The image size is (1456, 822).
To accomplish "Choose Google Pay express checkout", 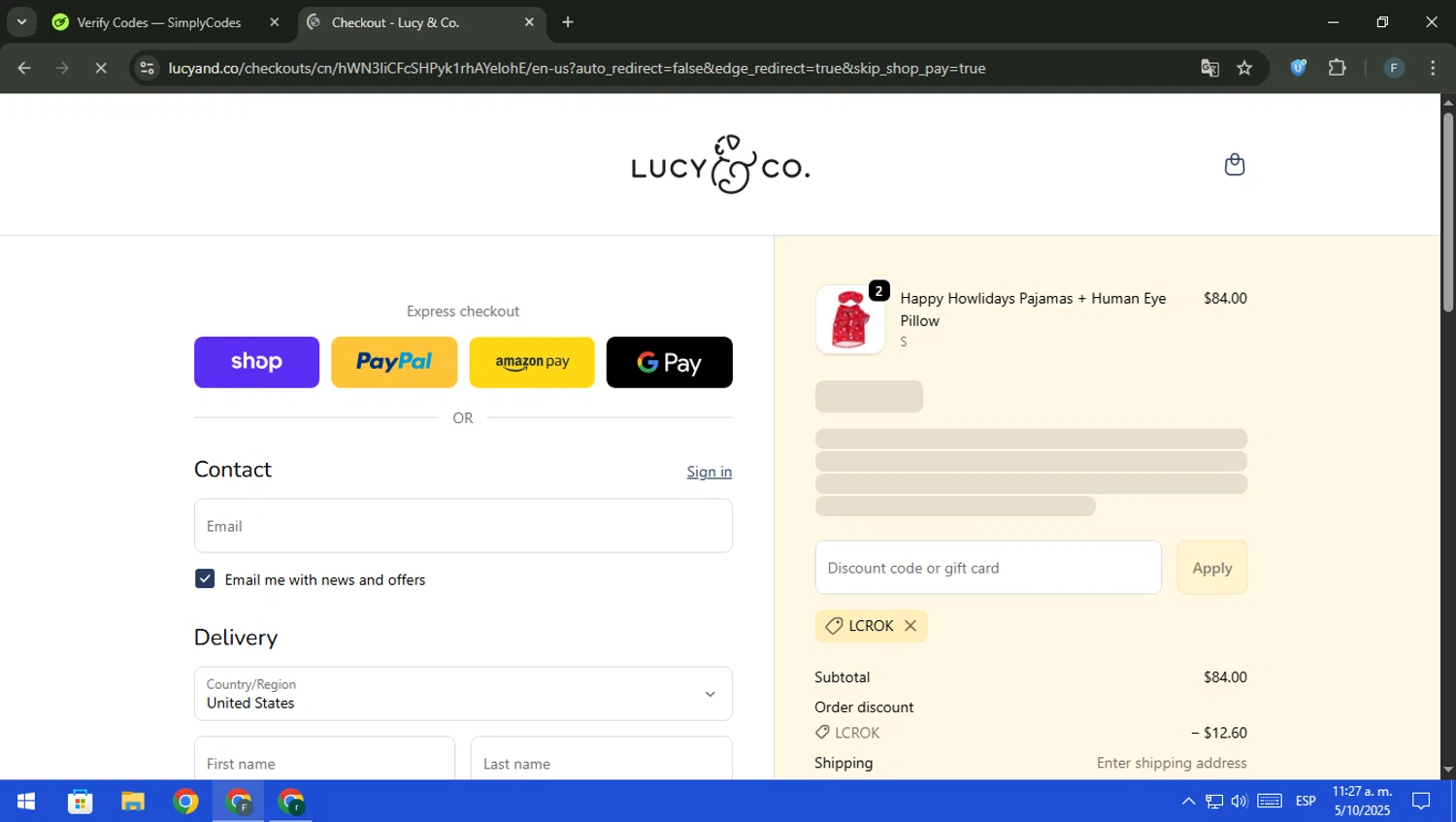I will coord(670,362).
